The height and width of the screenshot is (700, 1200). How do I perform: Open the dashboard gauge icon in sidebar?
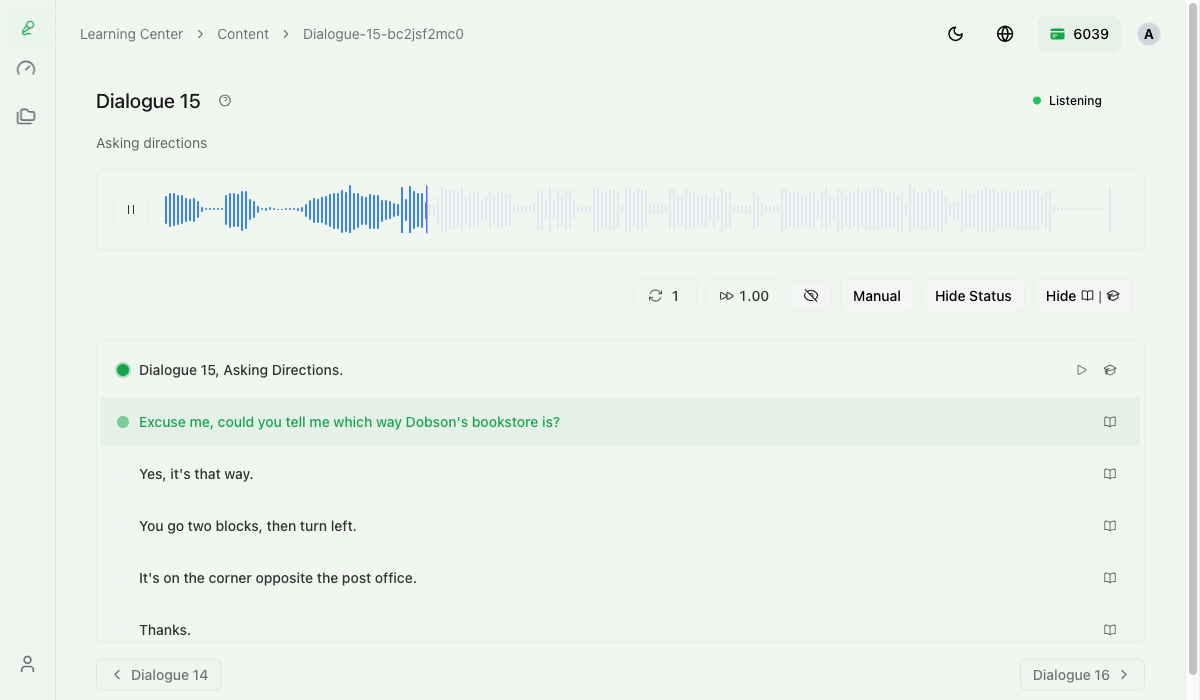click(x=27, y=69)
